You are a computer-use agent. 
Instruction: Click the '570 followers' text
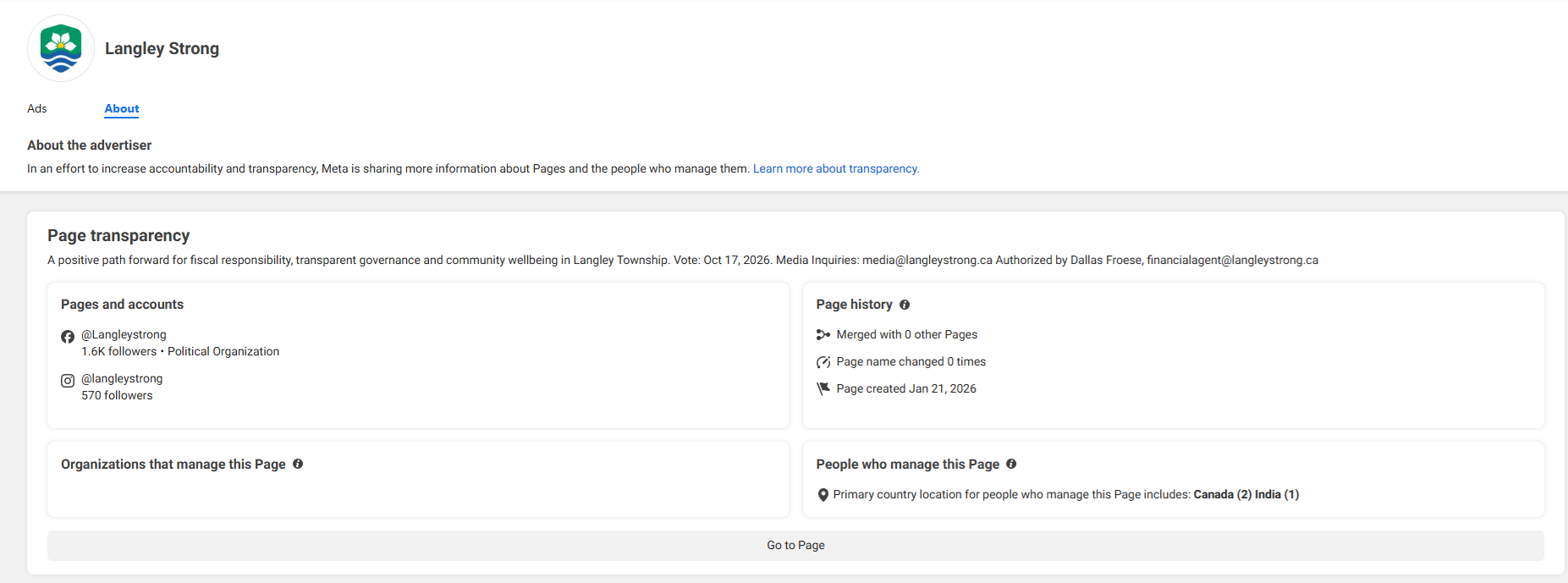117,395
